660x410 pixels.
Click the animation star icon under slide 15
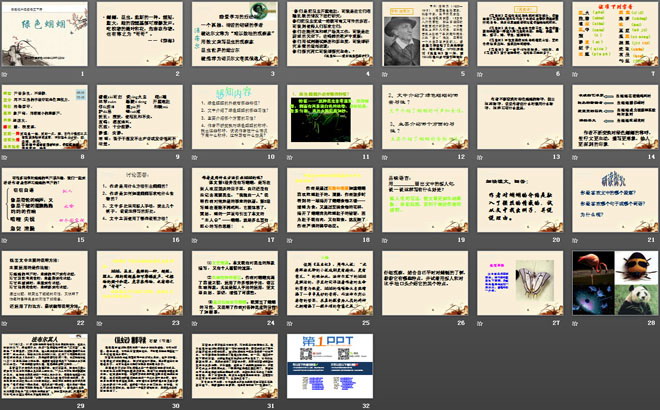[5, 240]
